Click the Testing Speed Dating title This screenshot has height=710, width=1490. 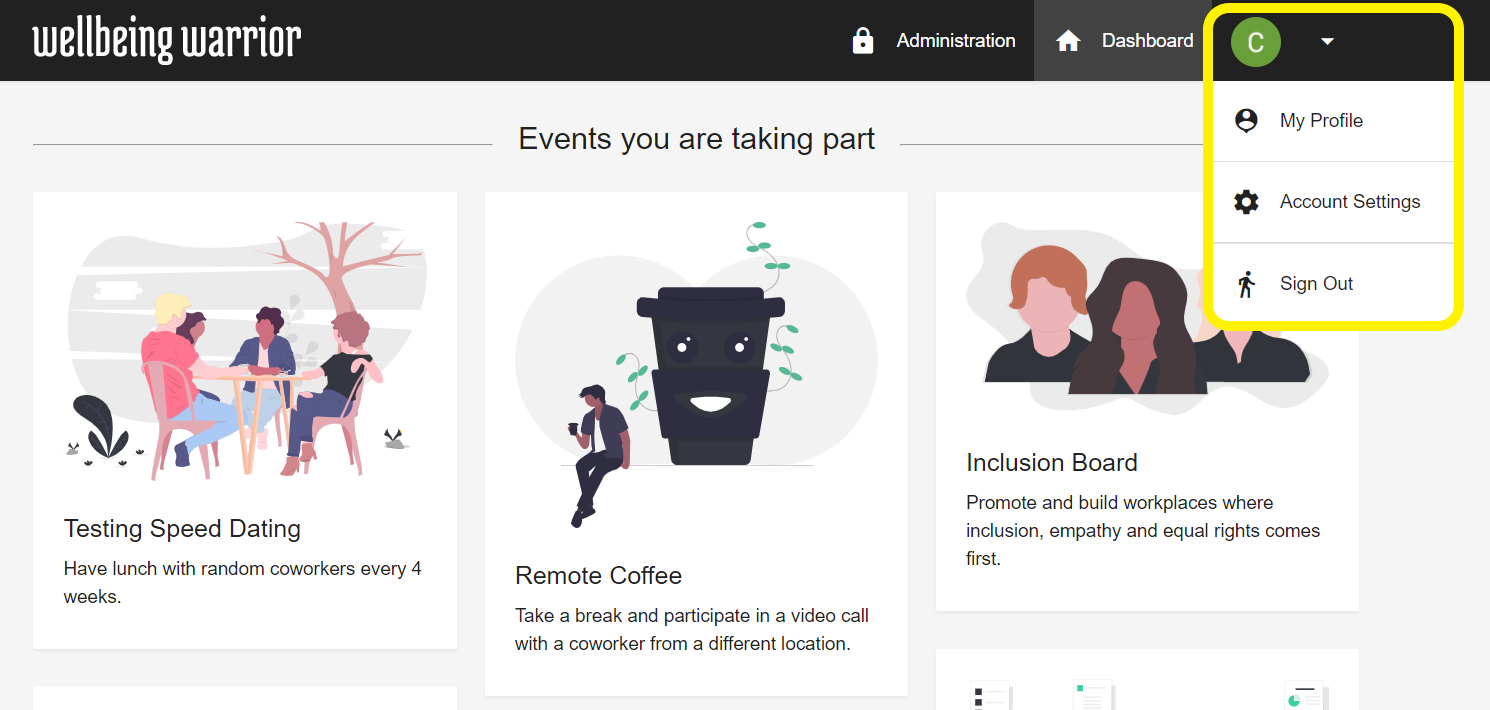(x=182, y=529)
